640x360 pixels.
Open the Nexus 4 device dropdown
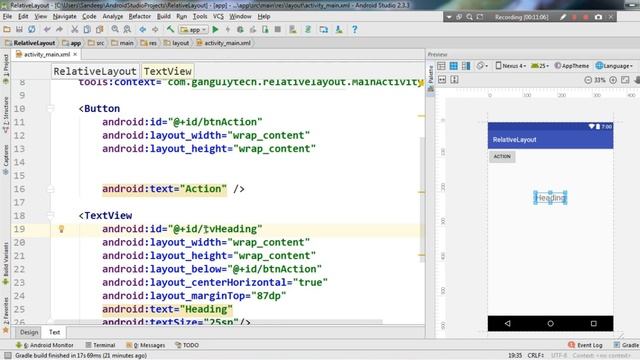[x=511, y=66]
